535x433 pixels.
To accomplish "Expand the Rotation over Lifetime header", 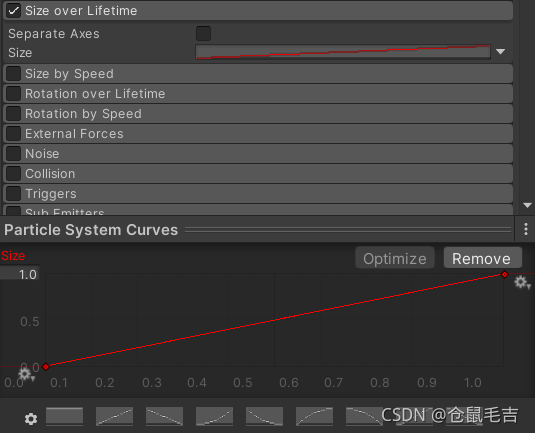I will point(258,93).
